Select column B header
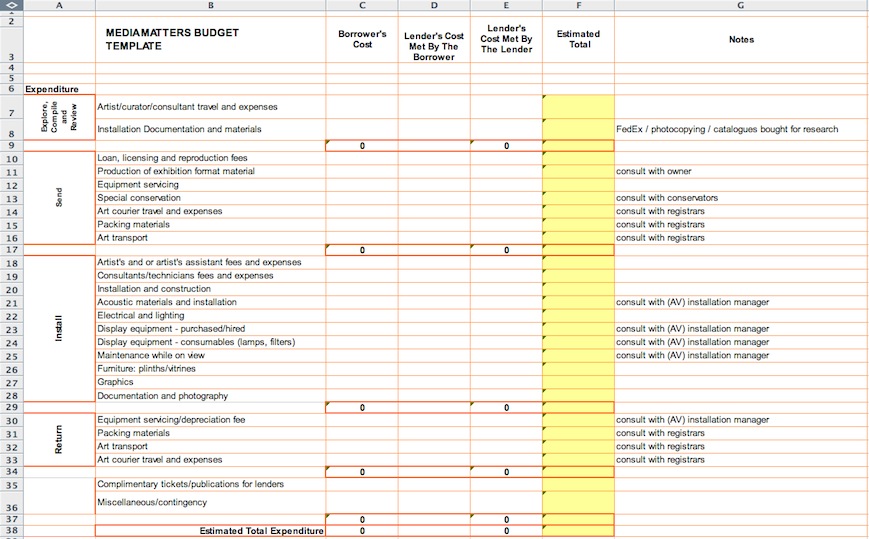The width and height of the screenshot is (869, 539). [x=211, y=5]
